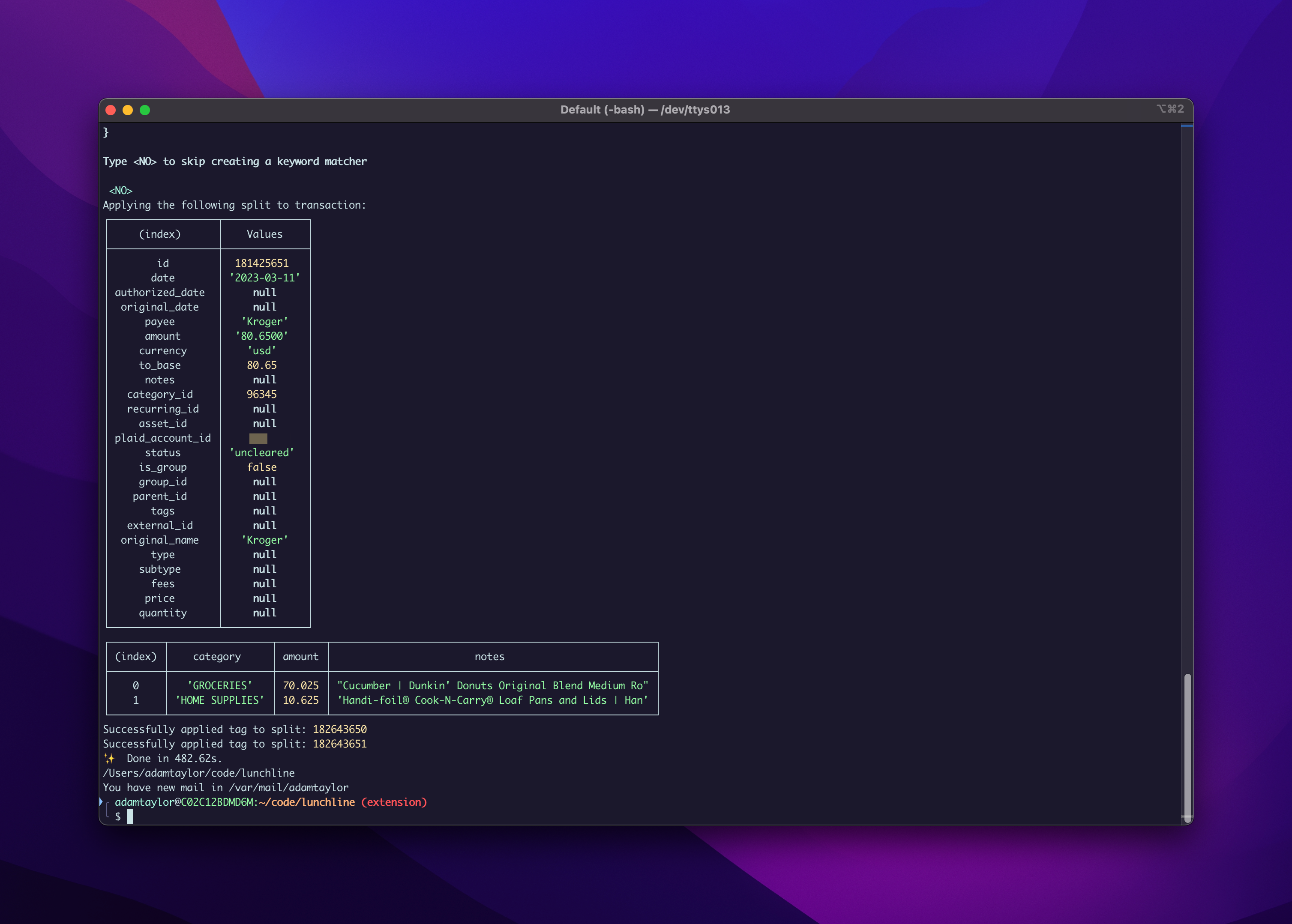Click the window title 'Default (-bash) — /dev/ttys013'
The height and width of the screenshot is (924, 1292).
pos(645,110)
